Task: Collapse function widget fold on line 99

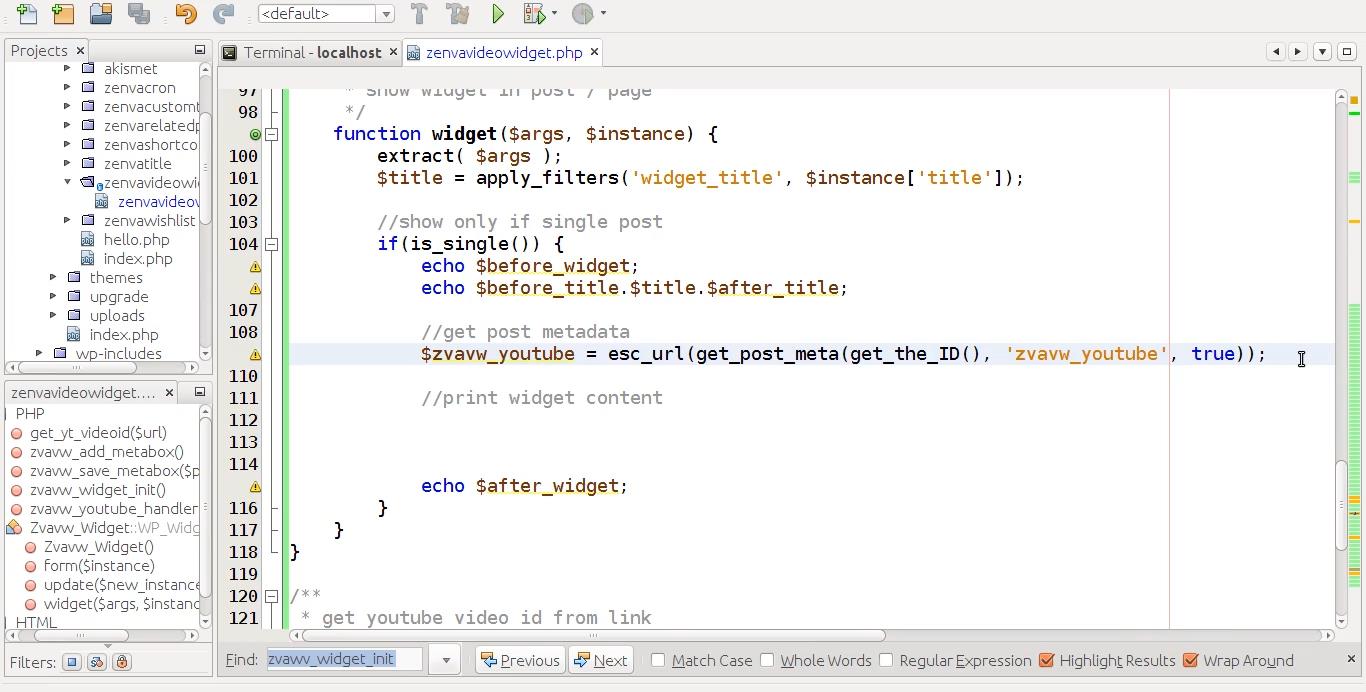Action: [271, 134]
